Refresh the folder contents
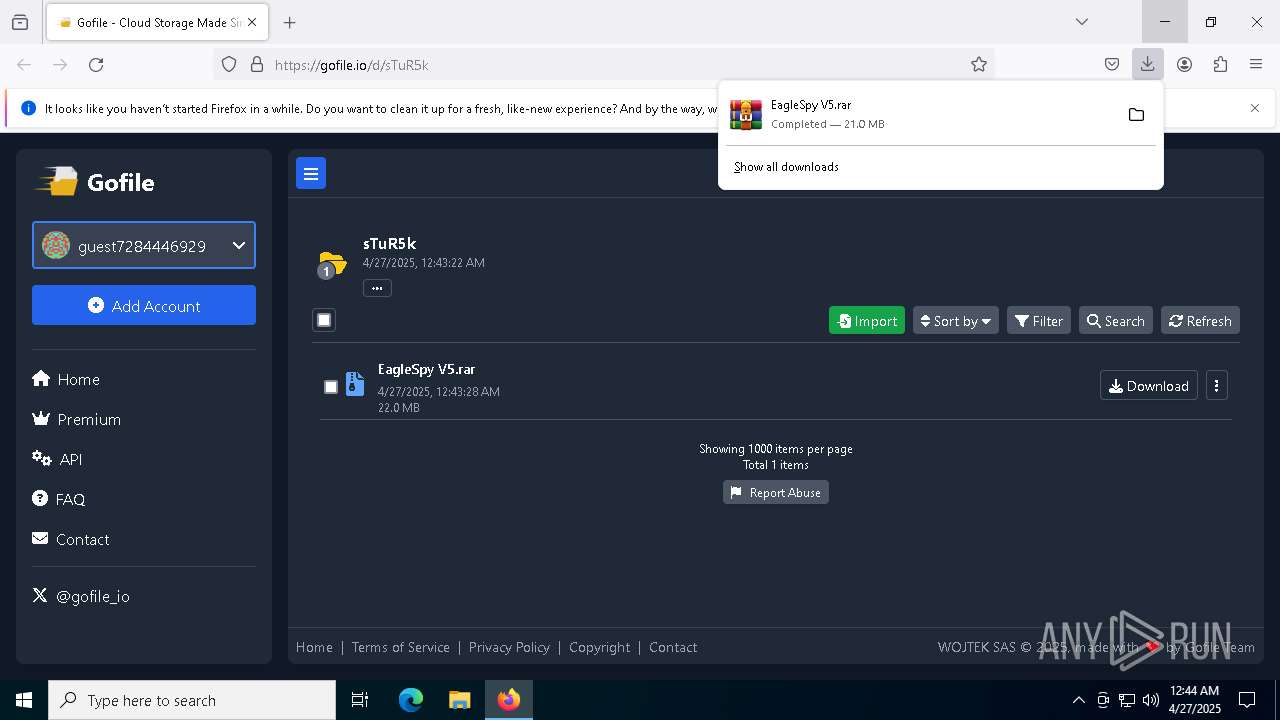1280x720 pixels. click(x=1200, y=321)
